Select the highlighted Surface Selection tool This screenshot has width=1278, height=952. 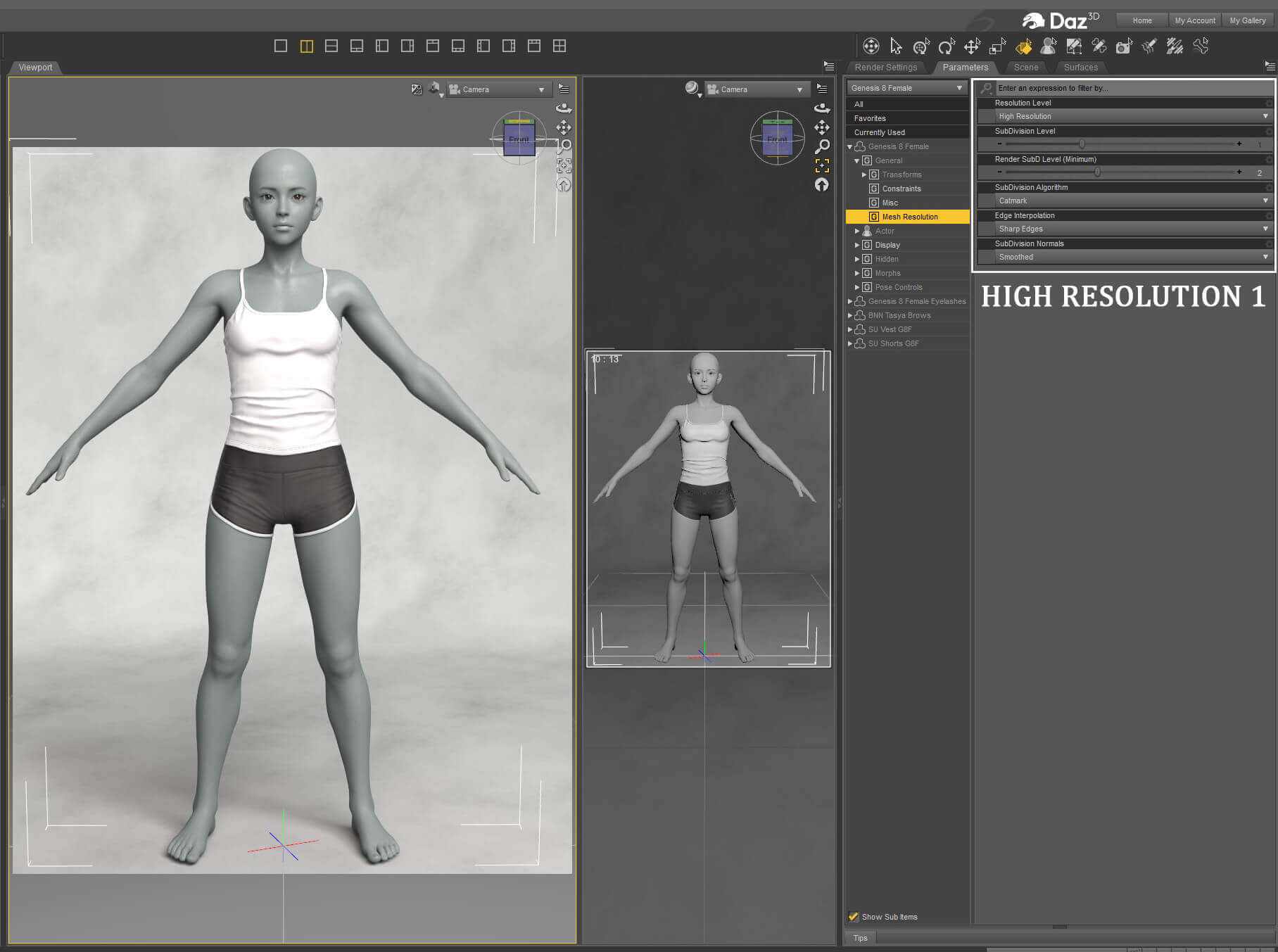[x=1023, y=46]
